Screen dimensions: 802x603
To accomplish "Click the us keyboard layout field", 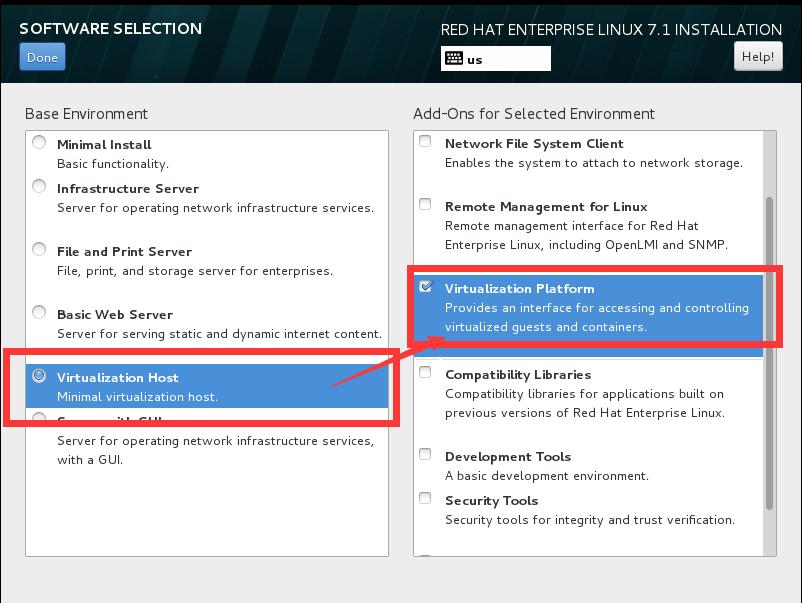I will tap(496, 59).
